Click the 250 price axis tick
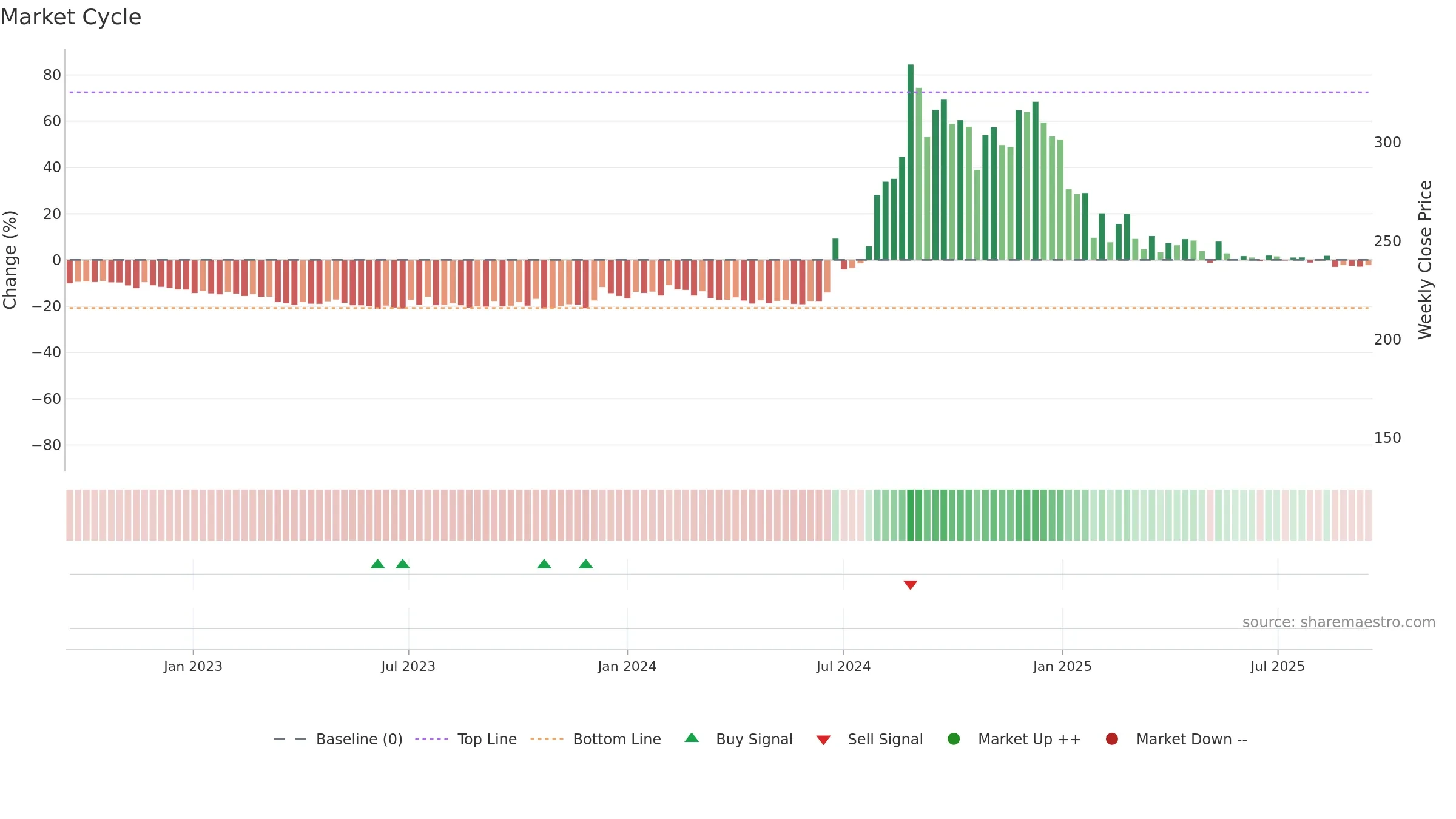Image resolution: width=1456 pixels, height=819 pixels. click(x=1387, y=241)
